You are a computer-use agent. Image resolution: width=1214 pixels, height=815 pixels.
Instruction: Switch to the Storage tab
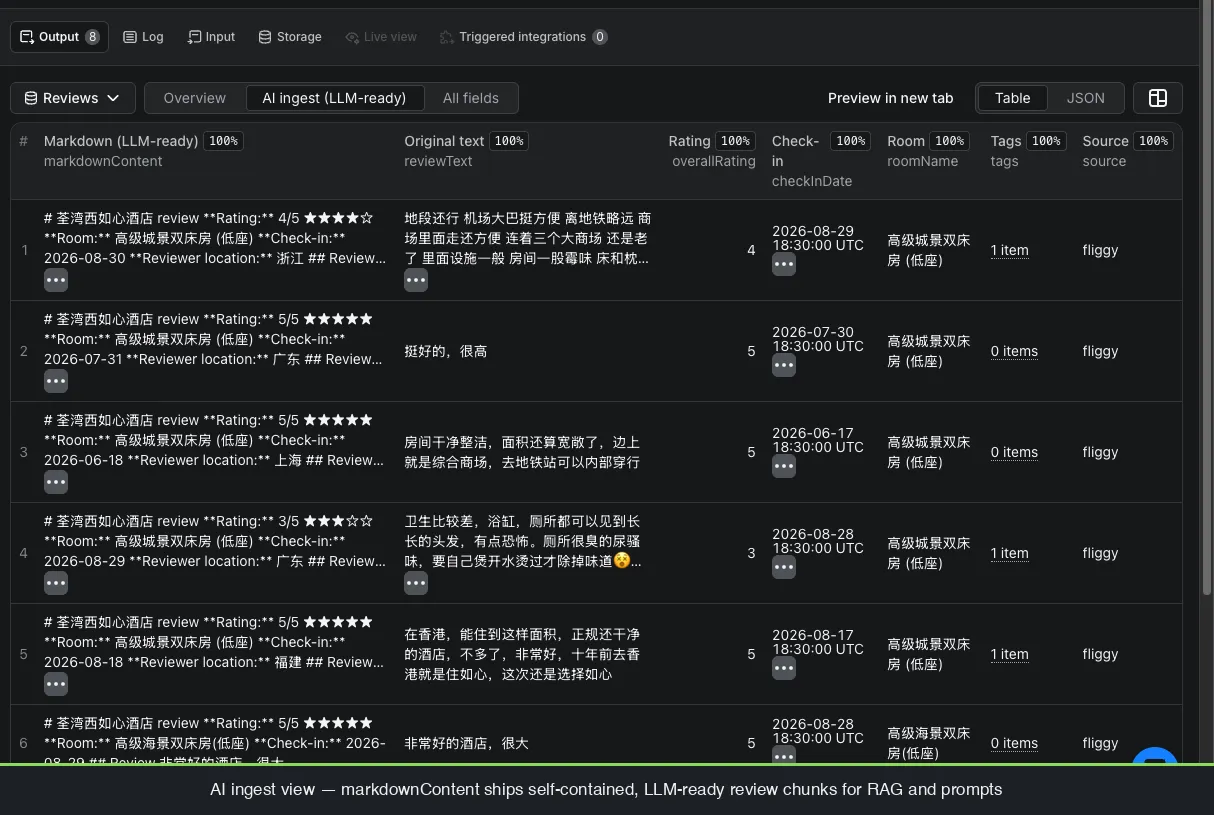(x=290, y=37)
